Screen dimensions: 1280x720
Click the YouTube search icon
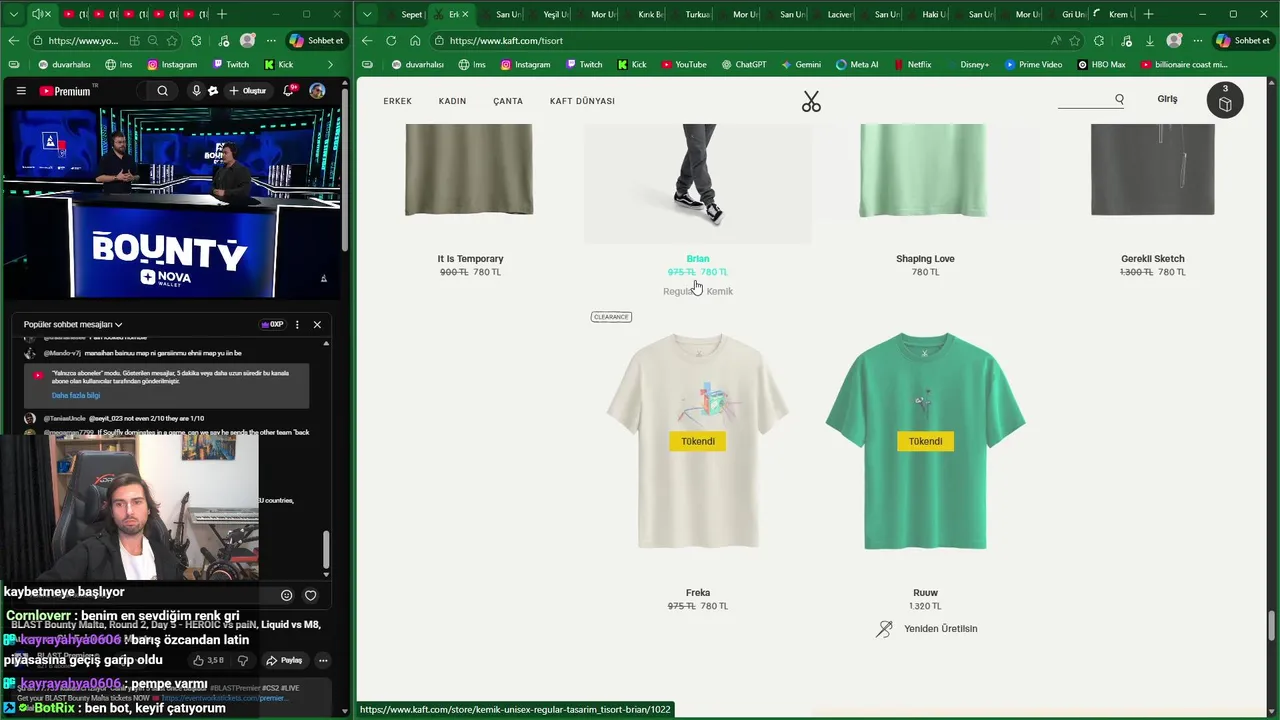click(x=162, y=91)
